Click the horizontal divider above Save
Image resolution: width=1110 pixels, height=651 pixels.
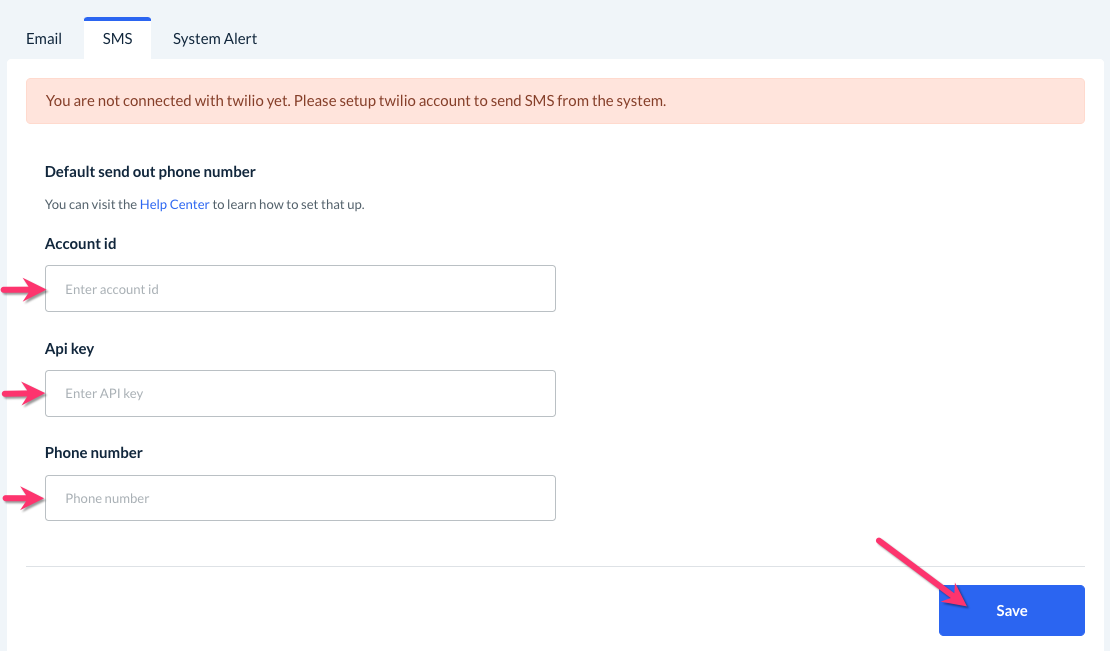click(555, 566)
